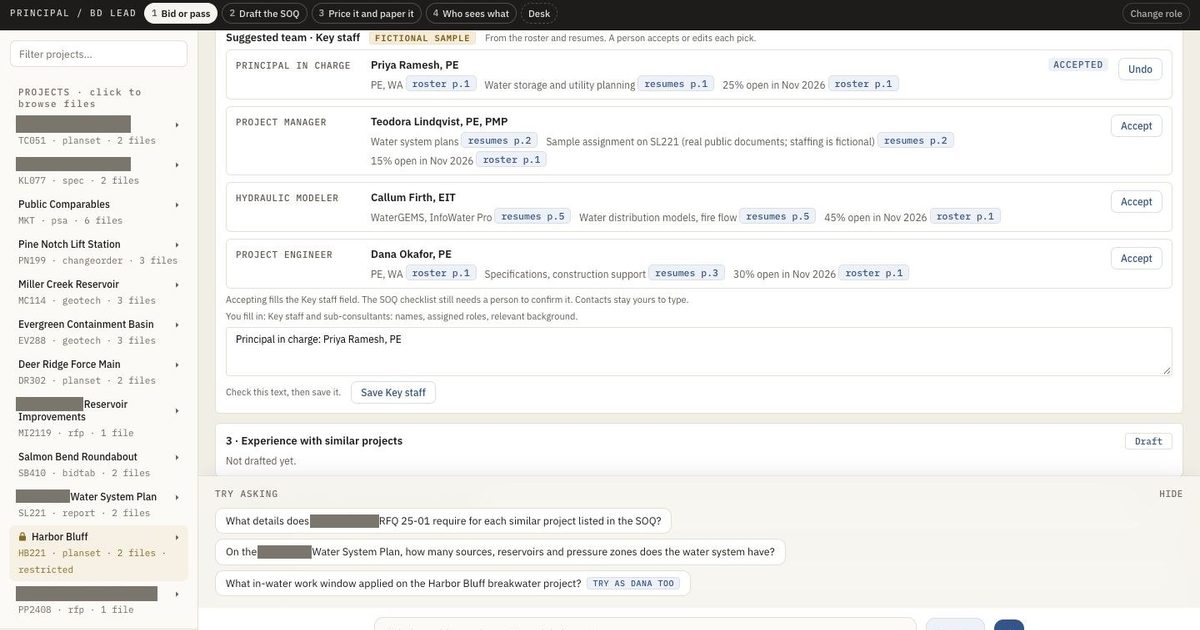Click the FICTIONAL SAMPLE badge
The height and width of the screenshot is (630, 1200).
click(x=424, y=38)
